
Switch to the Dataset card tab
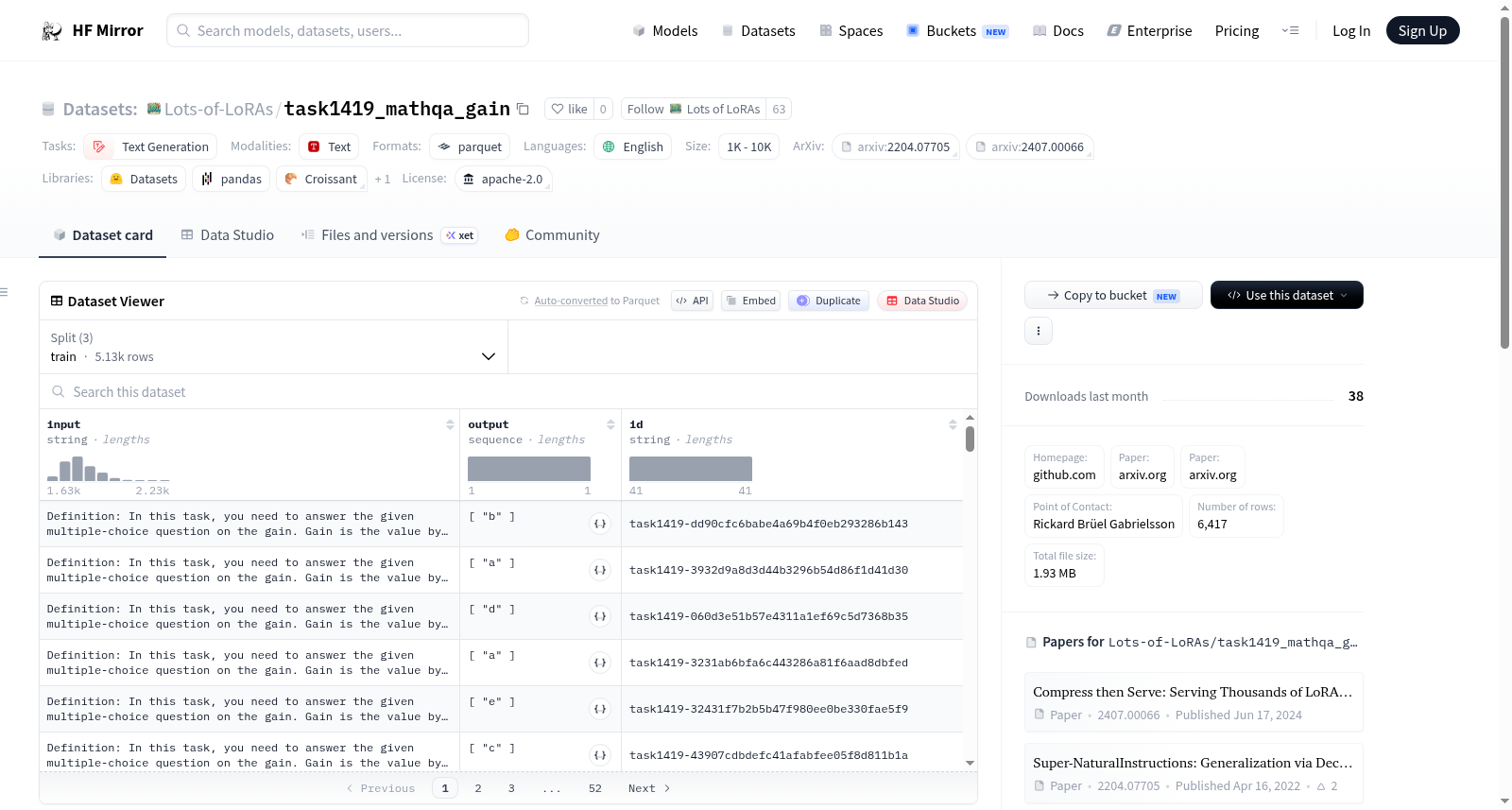[x=102, y=235]
